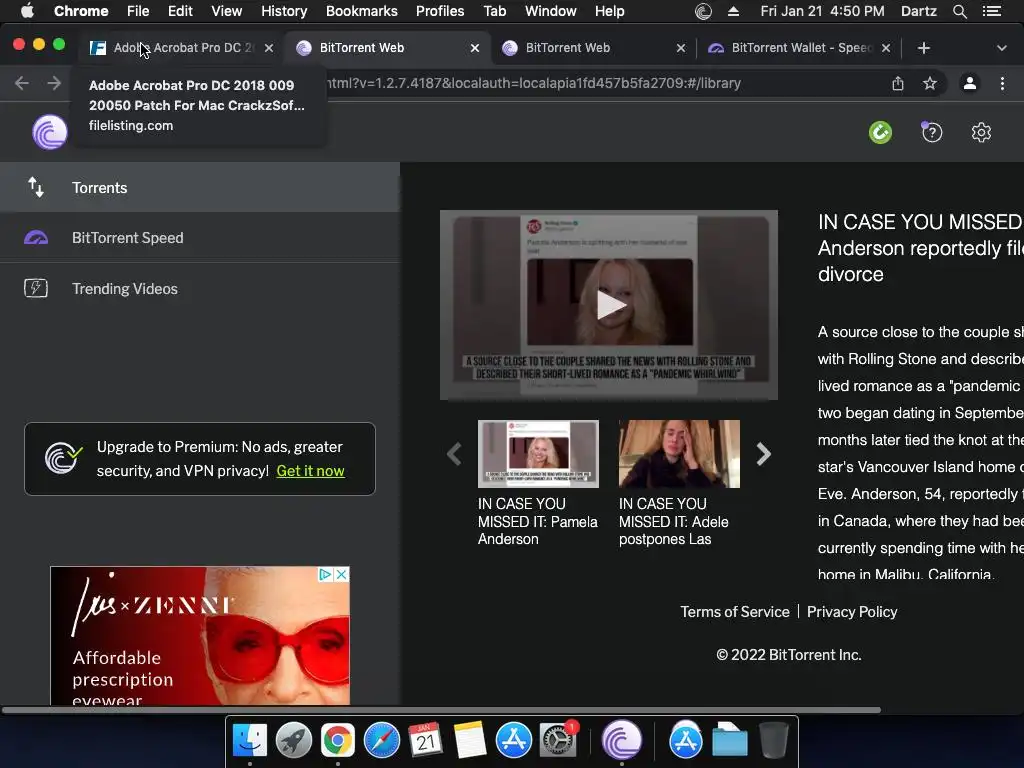Screen dimensions: 1024x768
Task: Expand the tab search dropdown chevron
Action: click(x=1001, y=48)
